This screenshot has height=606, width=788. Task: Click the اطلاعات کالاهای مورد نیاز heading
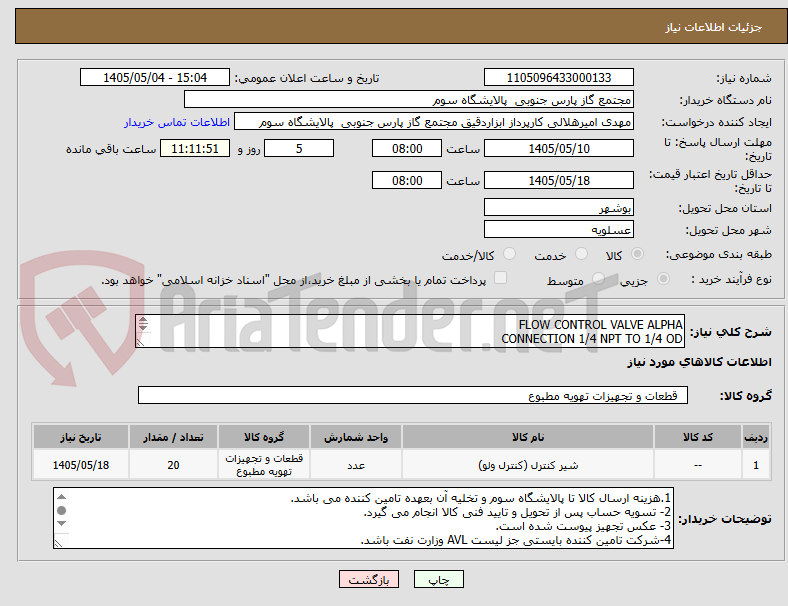(699, 362)
